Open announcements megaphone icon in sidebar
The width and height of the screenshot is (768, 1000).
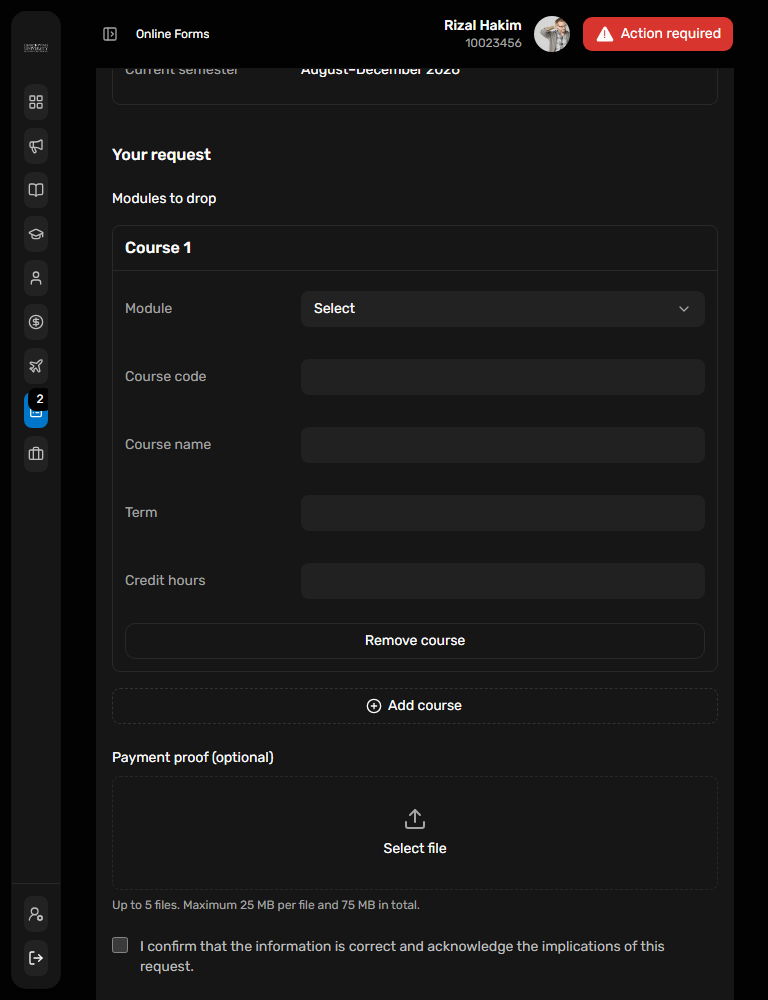(36, 146)
